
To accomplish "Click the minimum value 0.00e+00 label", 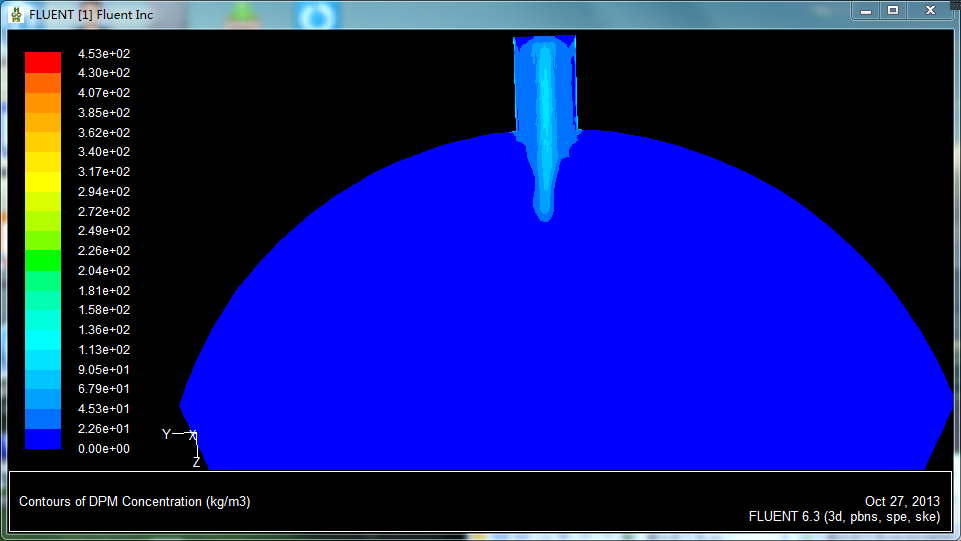I will 104,449.
